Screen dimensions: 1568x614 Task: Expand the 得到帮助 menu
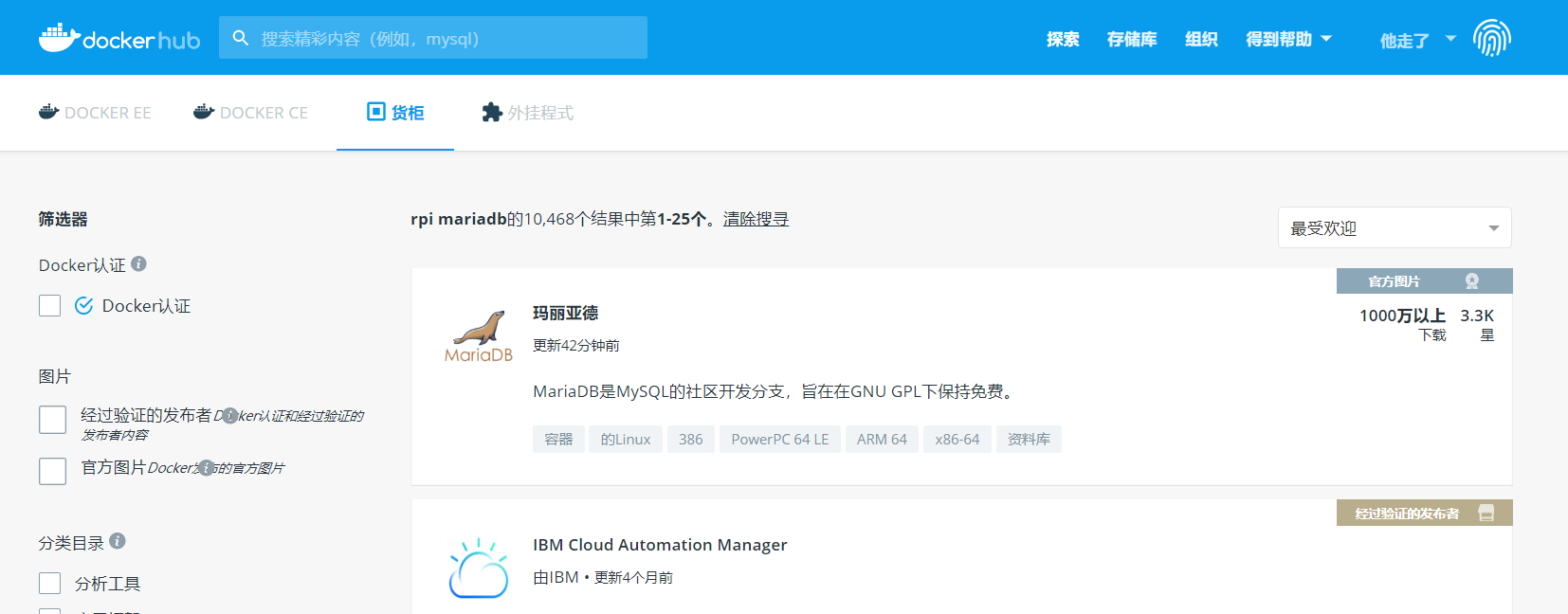pos(1288,39)
